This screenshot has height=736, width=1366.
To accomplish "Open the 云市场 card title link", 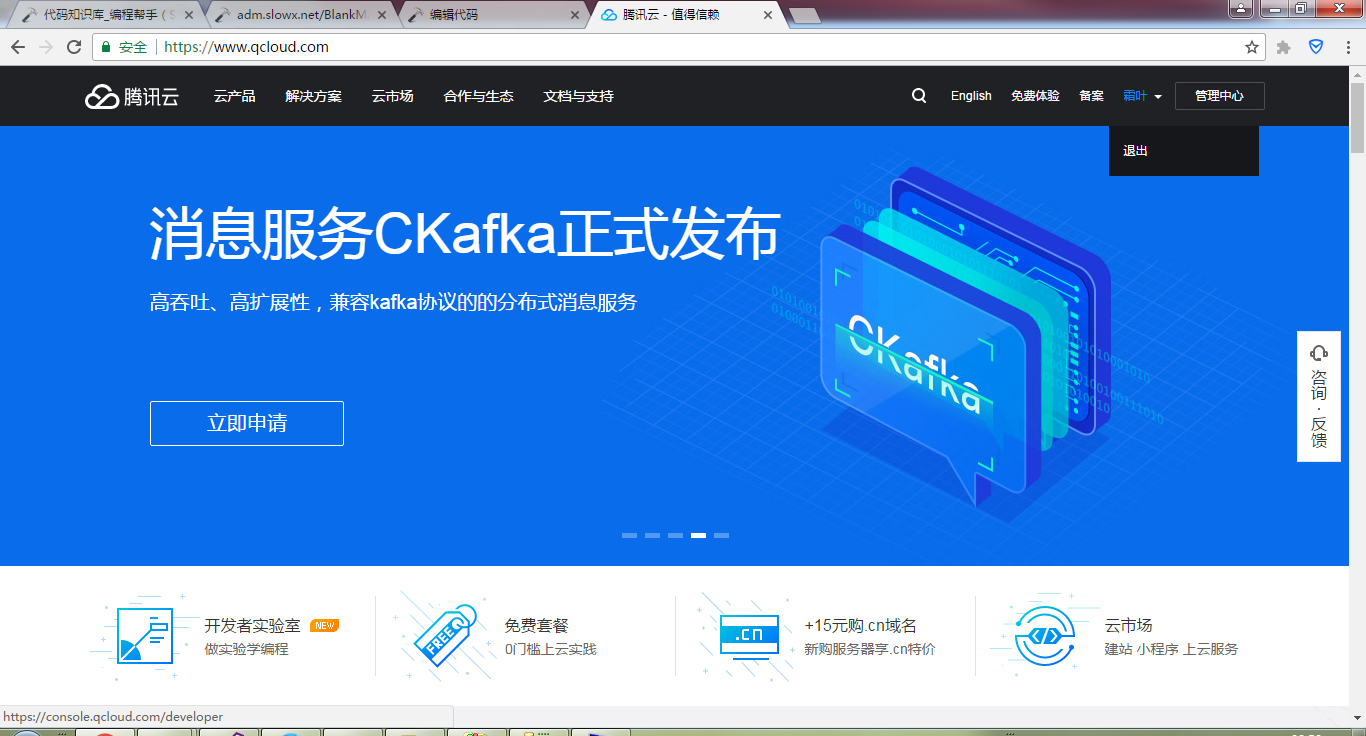I will [1128, 626].
